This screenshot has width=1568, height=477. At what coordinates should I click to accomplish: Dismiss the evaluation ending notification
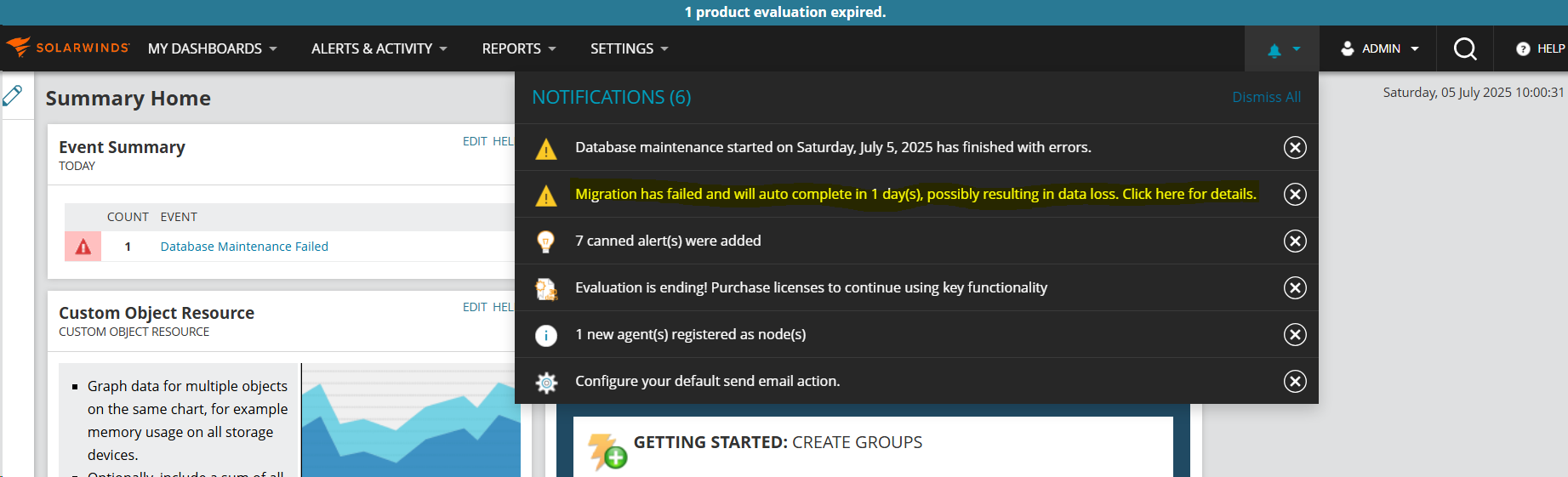[x=1295, y=287]
